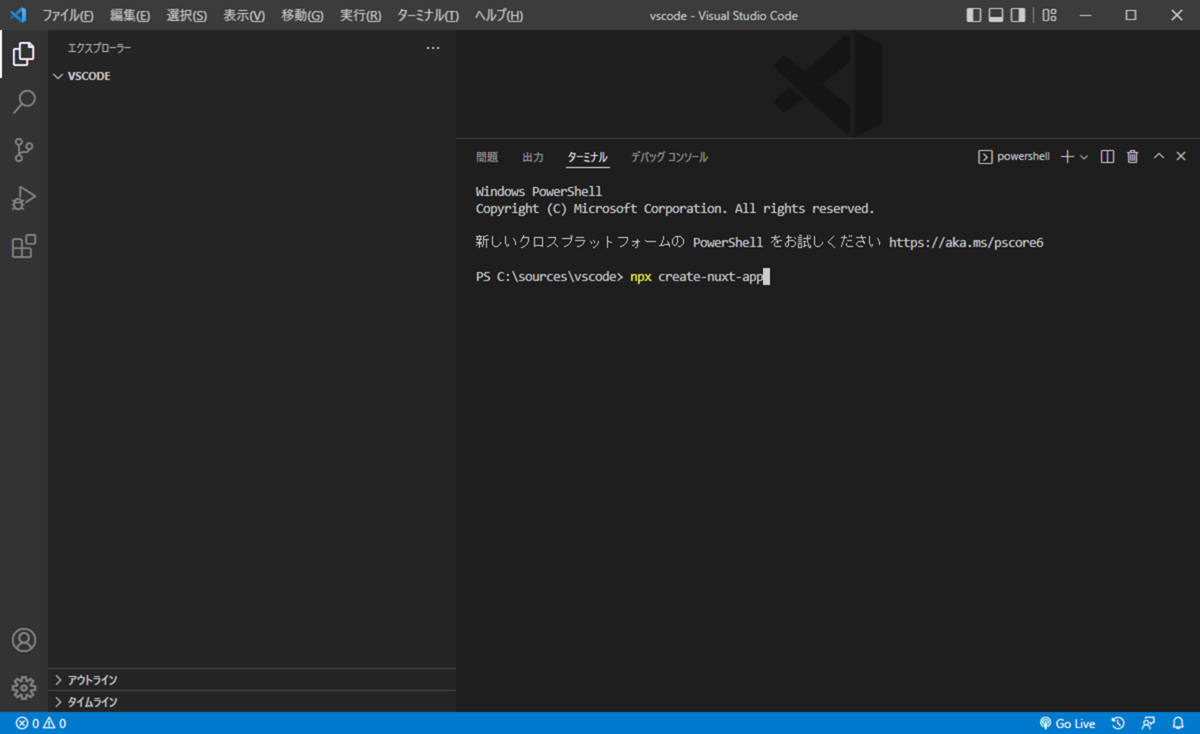
Task: Start Go Live server
Action: point(1067,723)
